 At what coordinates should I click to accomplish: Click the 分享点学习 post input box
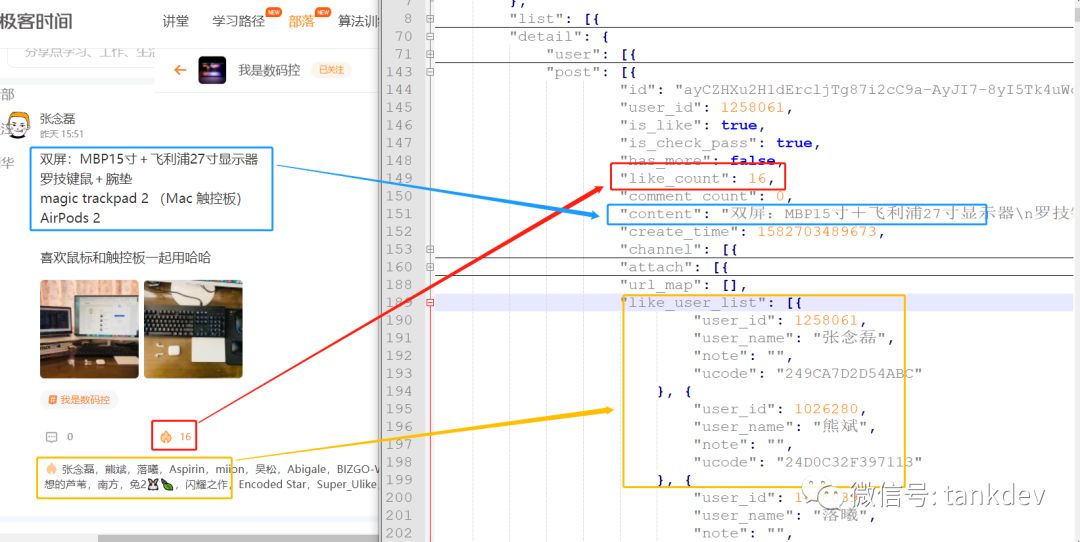click(x=83, y=54)
